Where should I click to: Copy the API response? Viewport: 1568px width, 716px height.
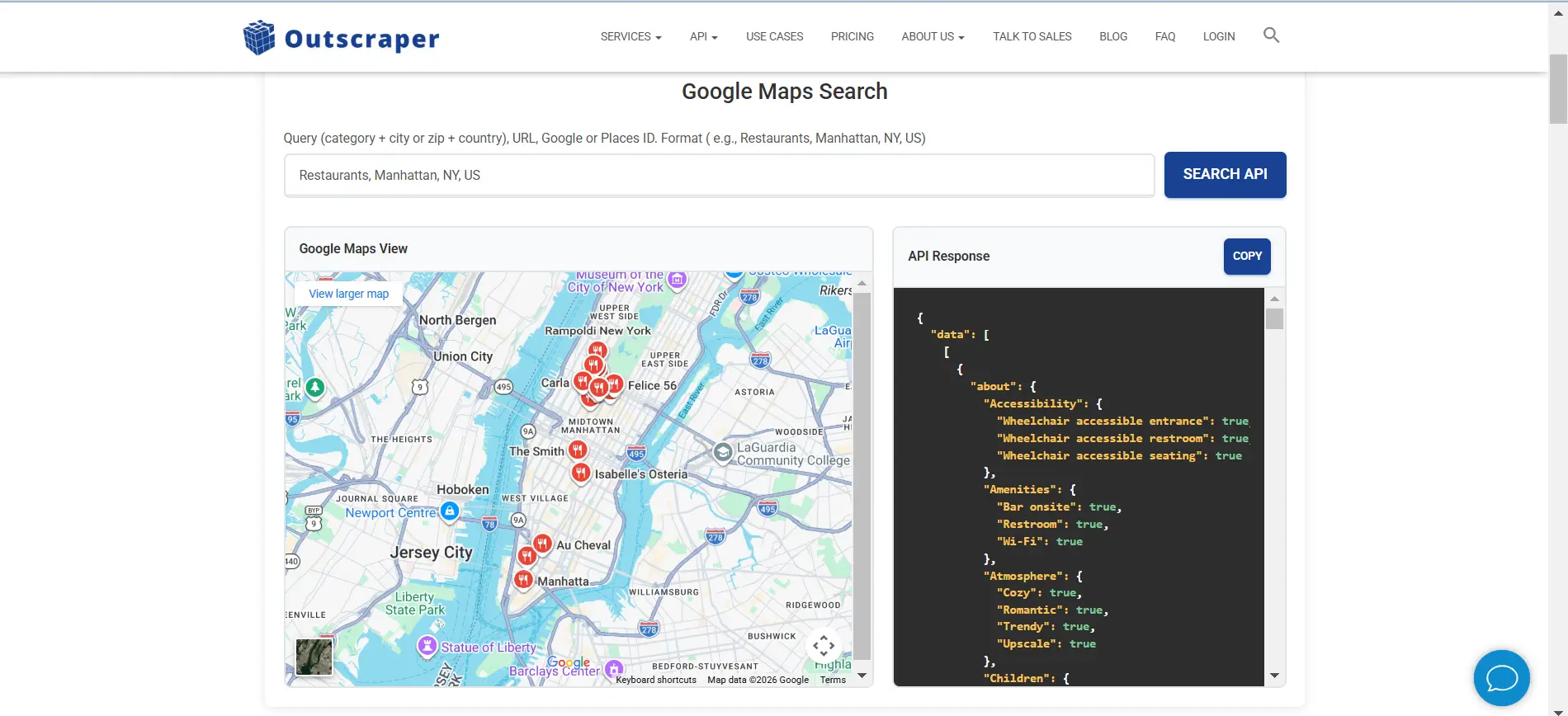pyautogui.click(x=1246, y=256)
